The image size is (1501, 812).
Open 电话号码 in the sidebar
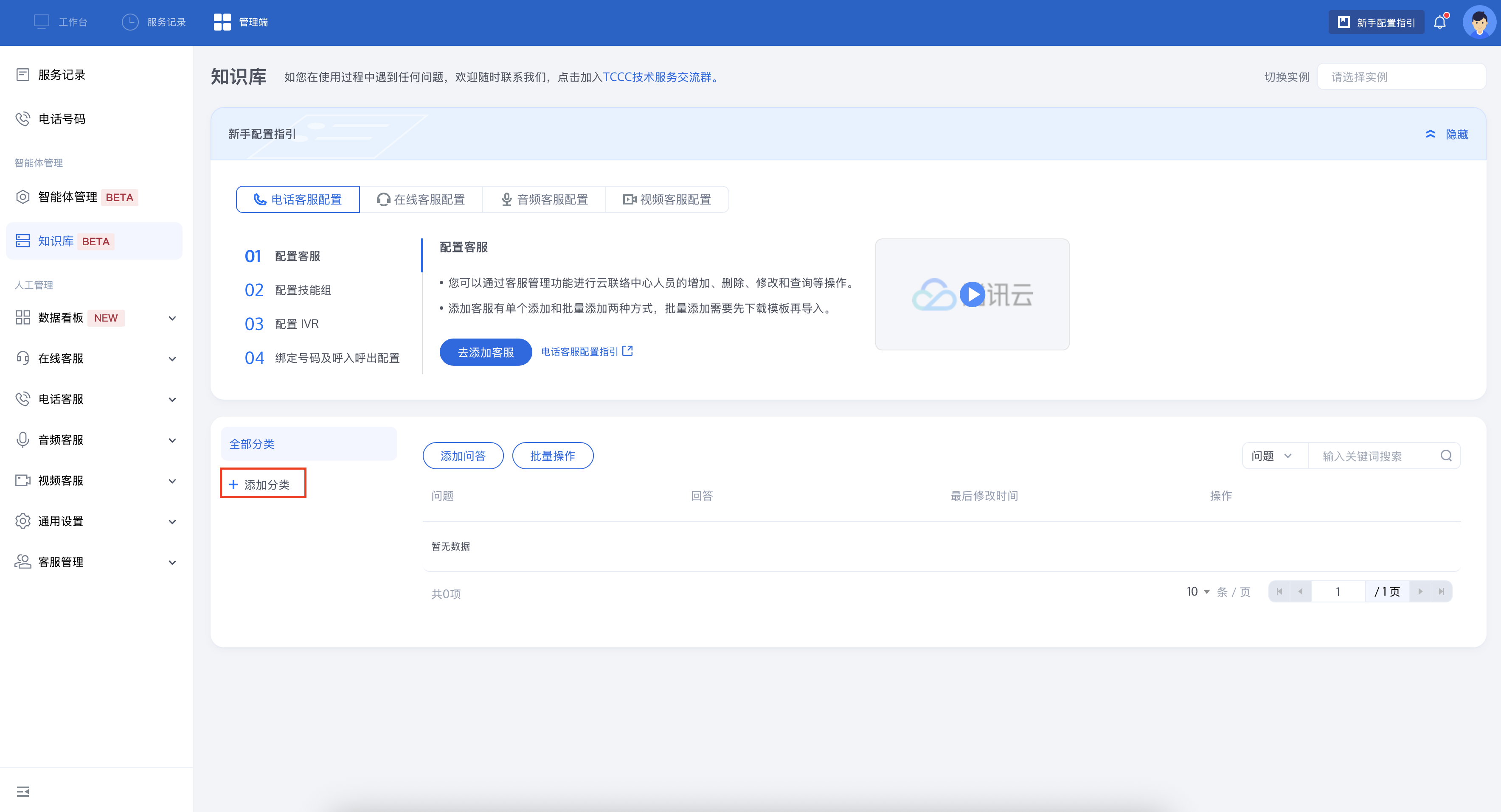61,119
